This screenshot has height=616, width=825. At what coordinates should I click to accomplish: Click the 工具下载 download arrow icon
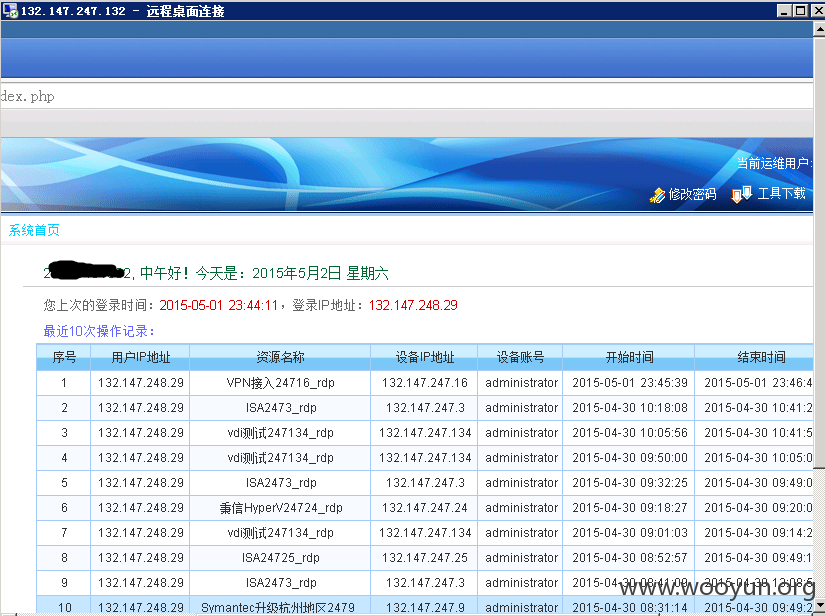[741, 195]
